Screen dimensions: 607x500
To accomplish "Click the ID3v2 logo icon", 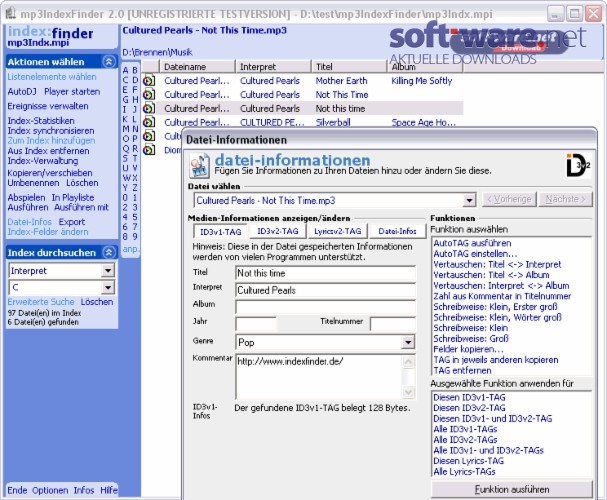I will point(578,165).
